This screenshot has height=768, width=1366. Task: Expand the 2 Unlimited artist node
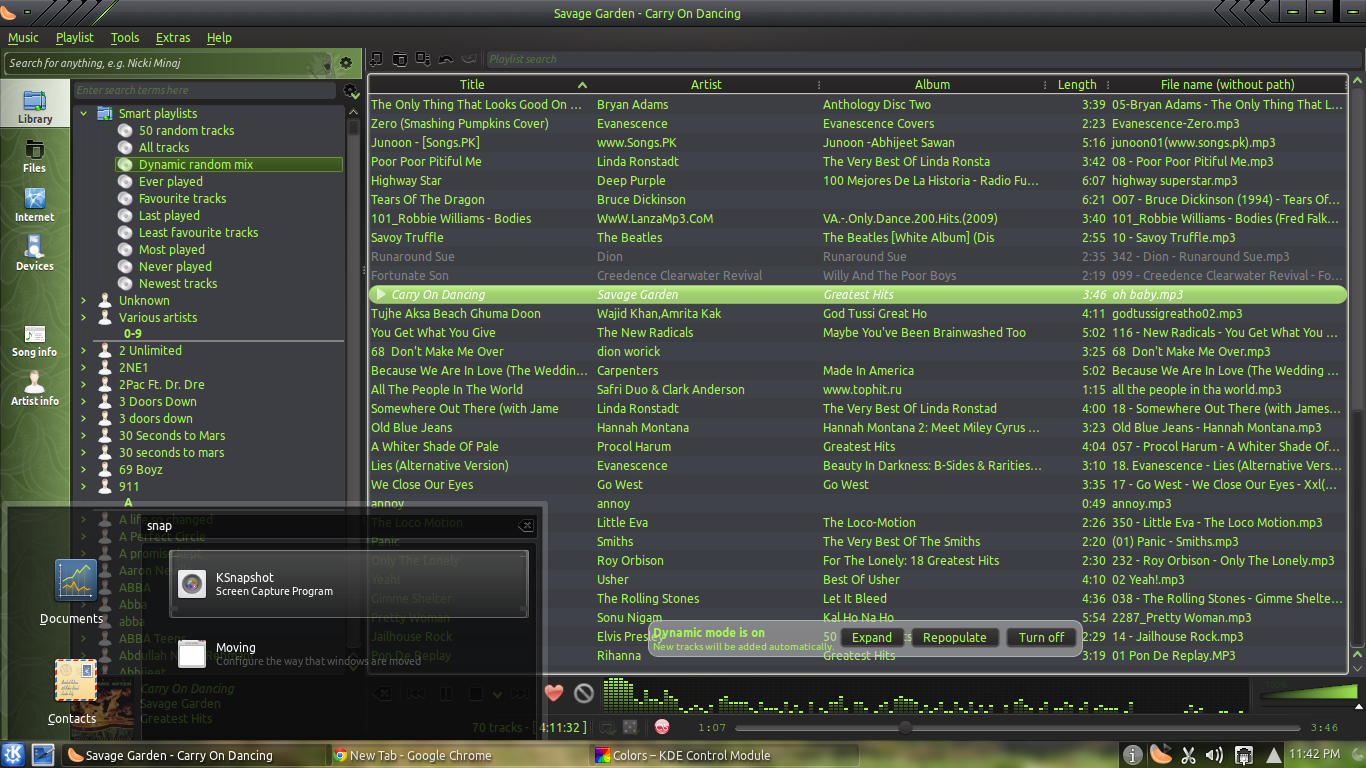[84, 350]
